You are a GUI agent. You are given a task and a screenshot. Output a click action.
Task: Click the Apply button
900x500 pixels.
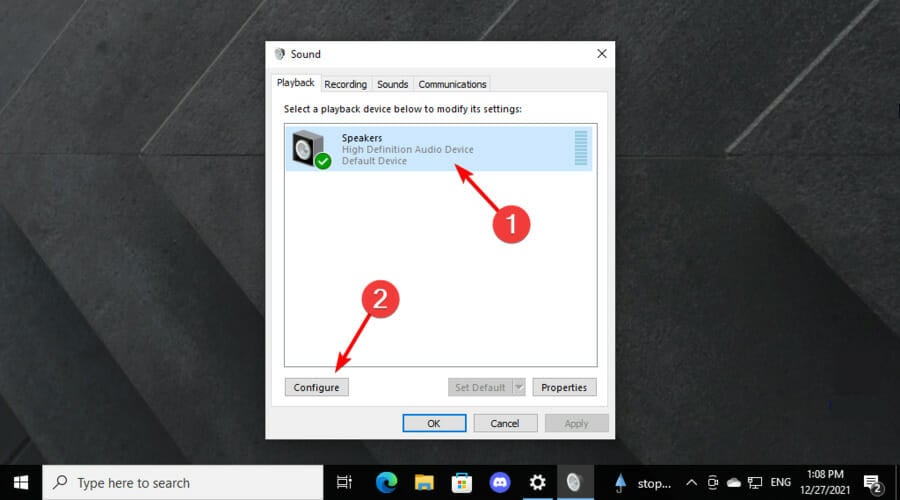tap(576, 423)
